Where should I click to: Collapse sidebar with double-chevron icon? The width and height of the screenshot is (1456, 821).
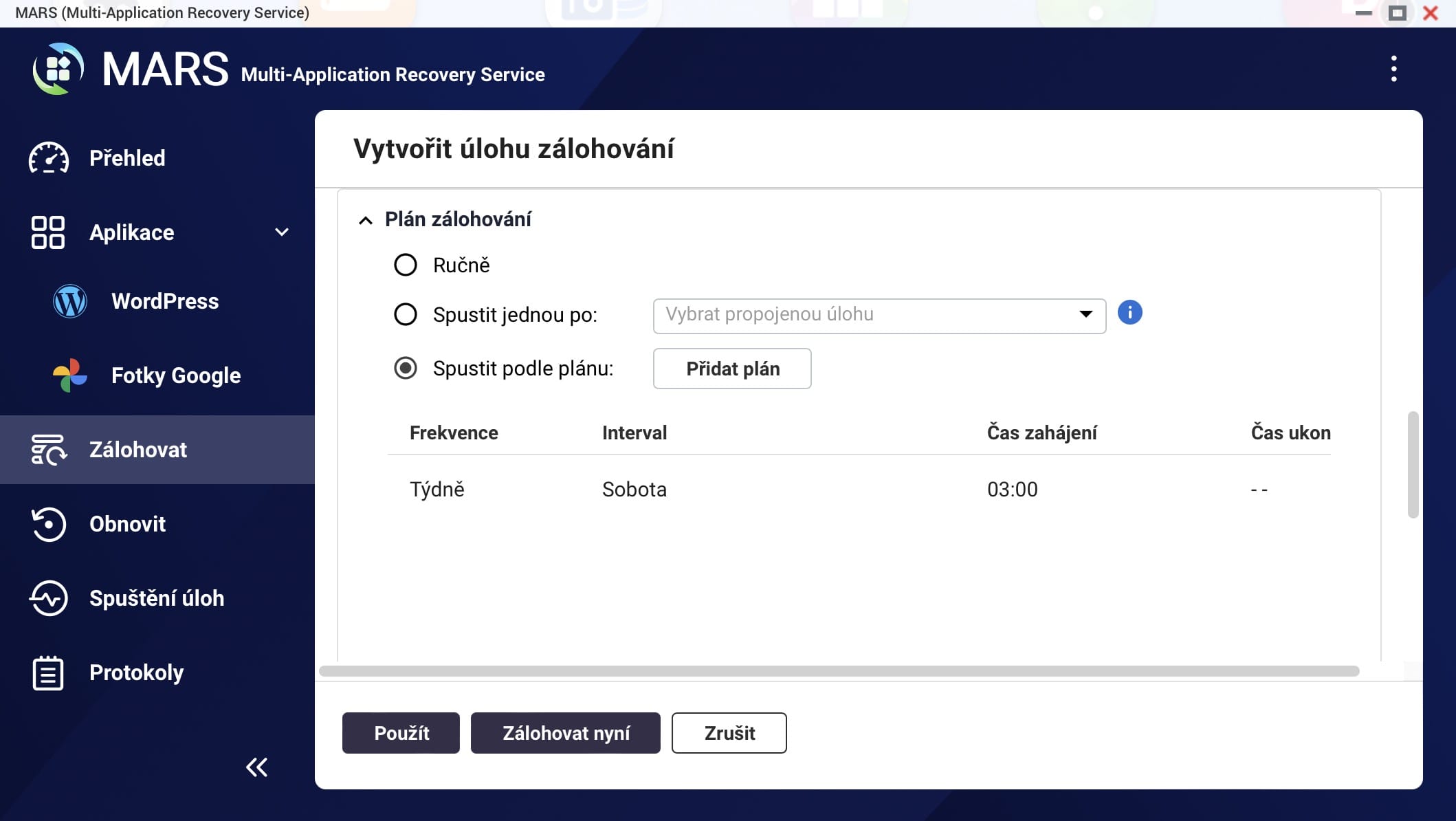point(256,767)
